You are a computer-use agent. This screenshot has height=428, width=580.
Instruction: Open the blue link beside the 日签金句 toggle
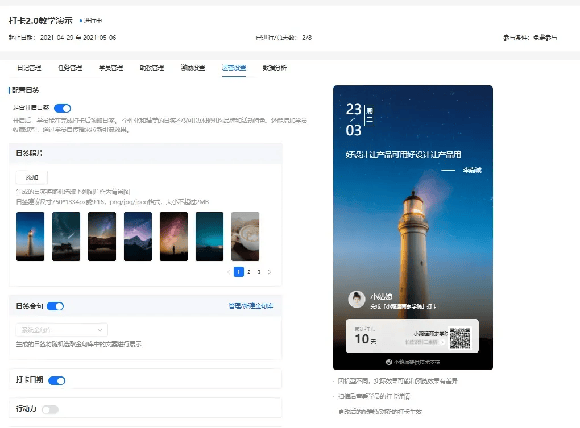coord(251,306)
